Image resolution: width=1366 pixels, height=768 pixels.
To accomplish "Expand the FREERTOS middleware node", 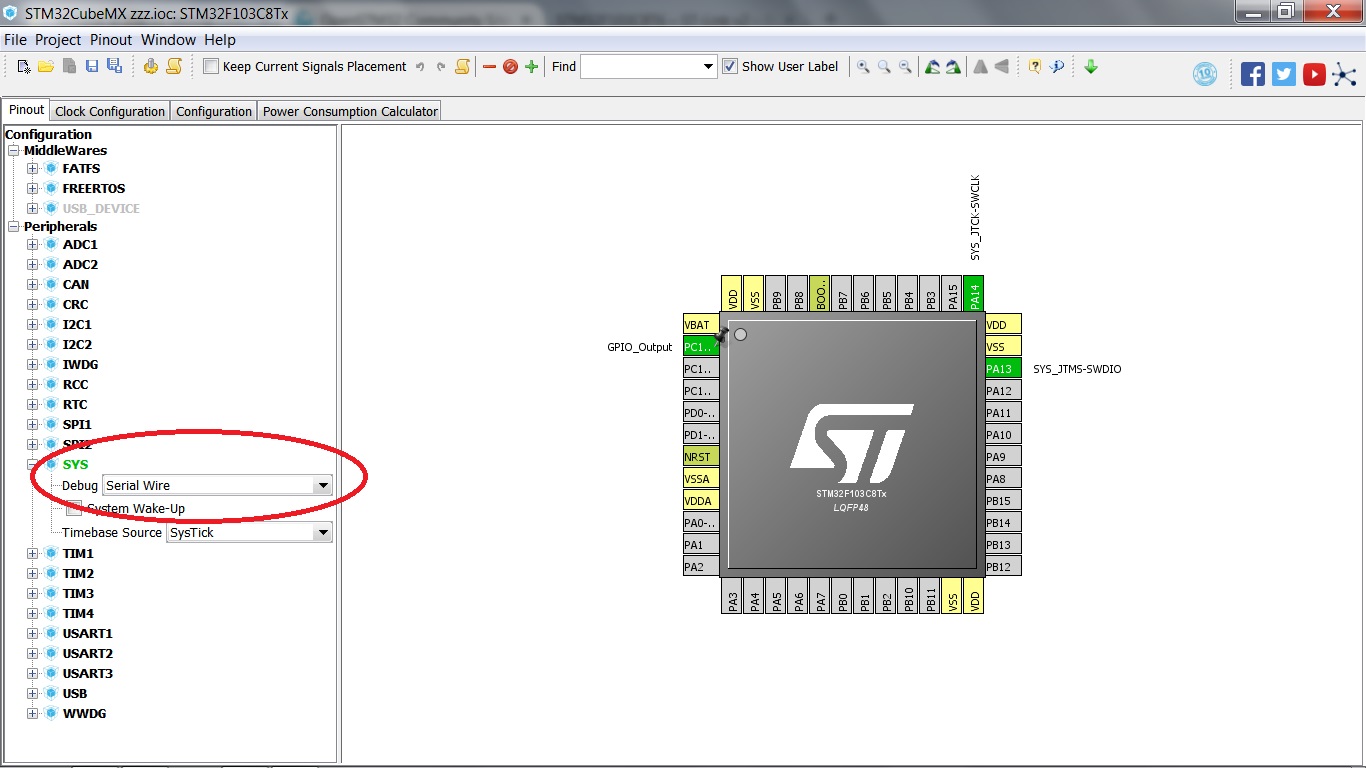I will tap(33, 188).
